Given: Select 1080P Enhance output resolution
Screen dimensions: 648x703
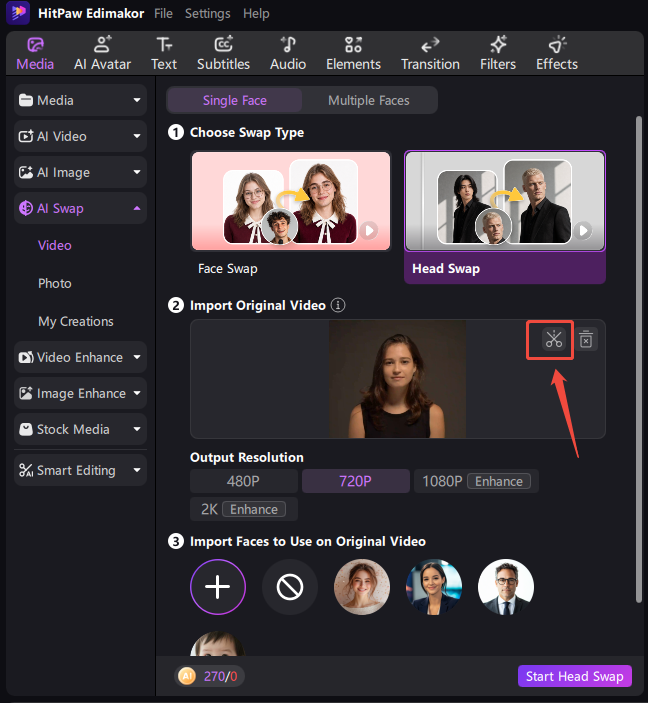Looking at the screenshot, I should pyautogui.click(x=476, y=481).
